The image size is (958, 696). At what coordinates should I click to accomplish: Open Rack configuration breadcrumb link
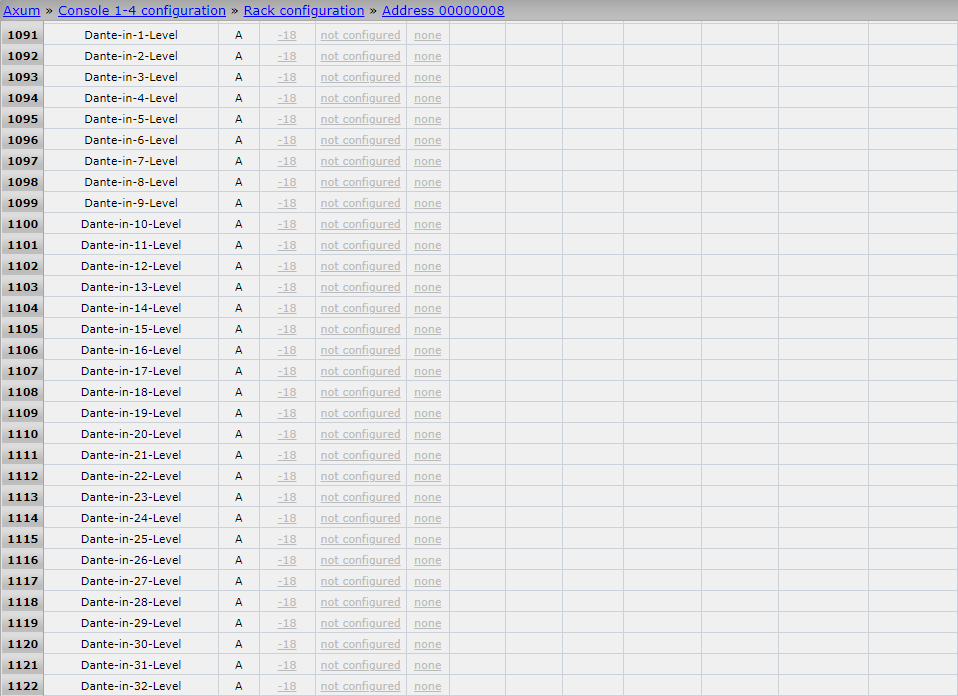304,11
